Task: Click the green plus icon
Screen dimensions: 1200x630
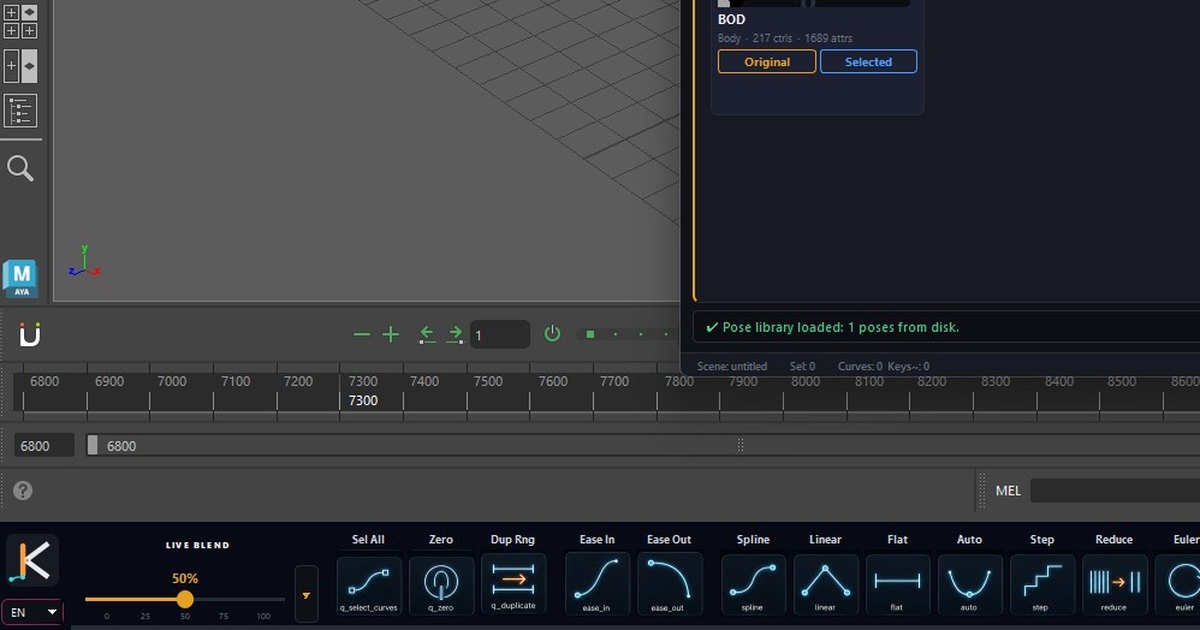Action: click(391, 334)
